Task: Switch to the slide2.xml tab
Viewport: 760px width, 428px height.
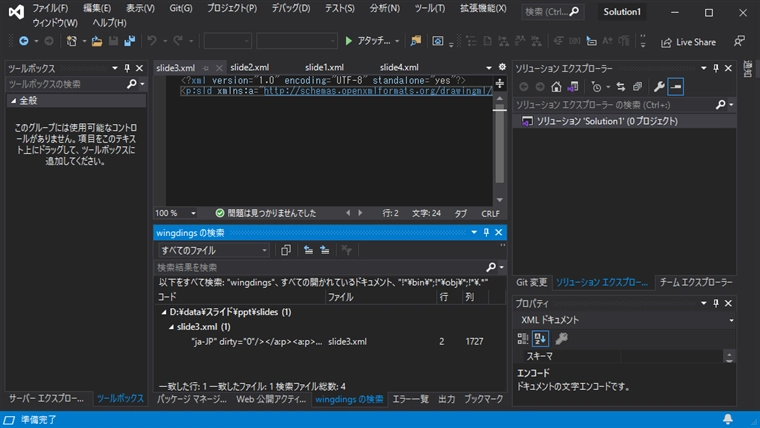Action: pyautogui.click(x=250, y=67)
